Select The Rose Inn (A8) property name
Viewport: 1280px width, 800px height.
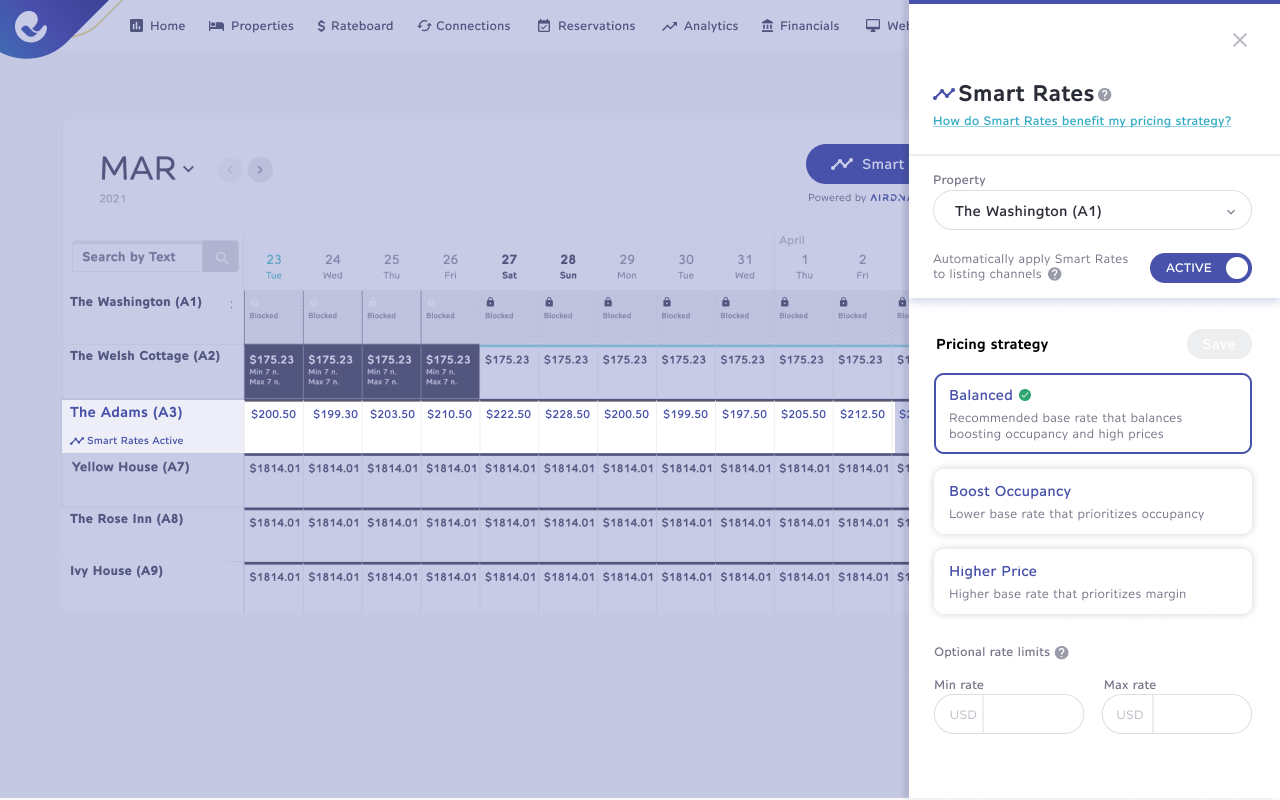(127, 519)
